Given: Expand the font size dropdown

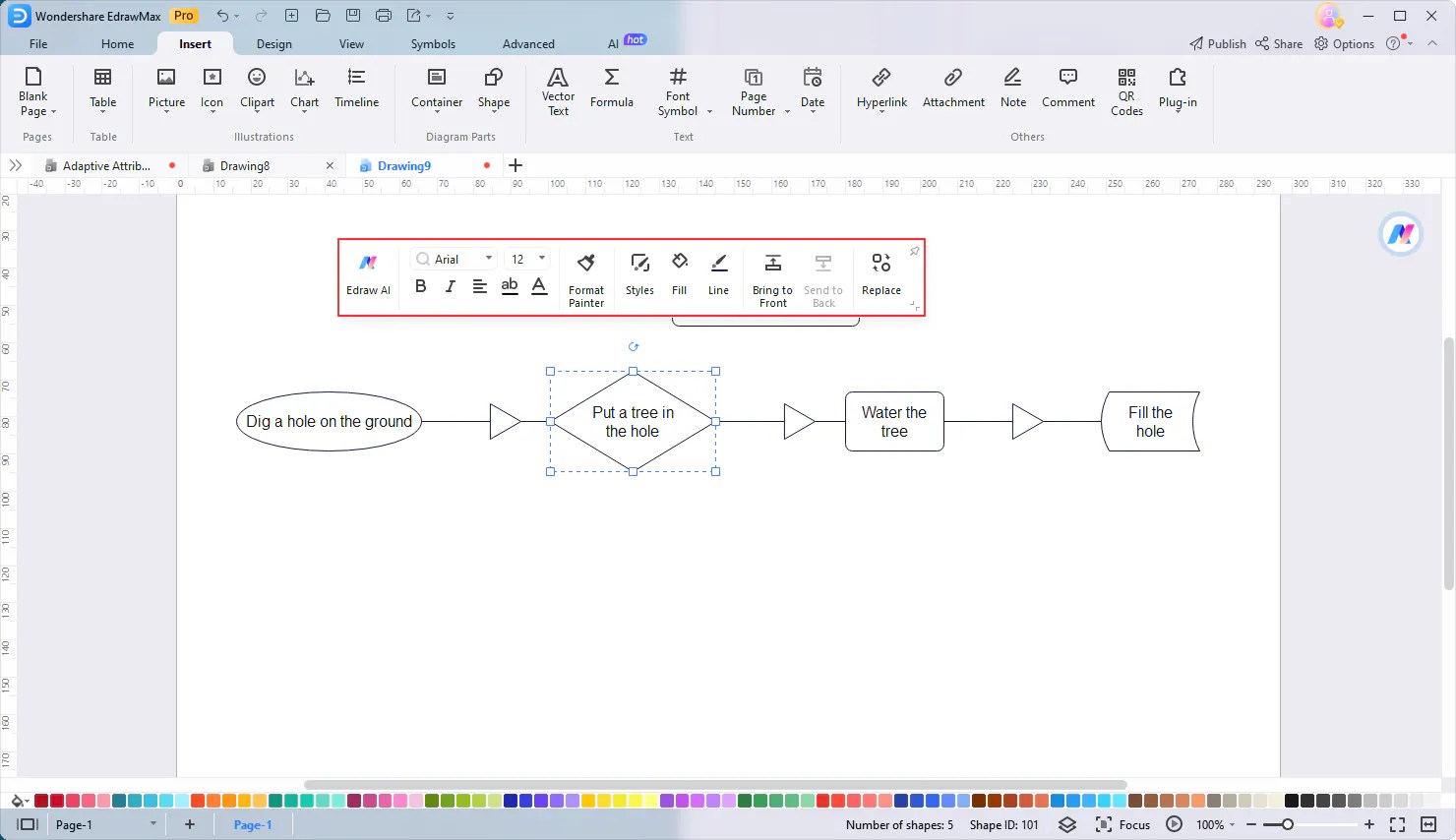Looking at the screenshot, I should tap(542, 259).
